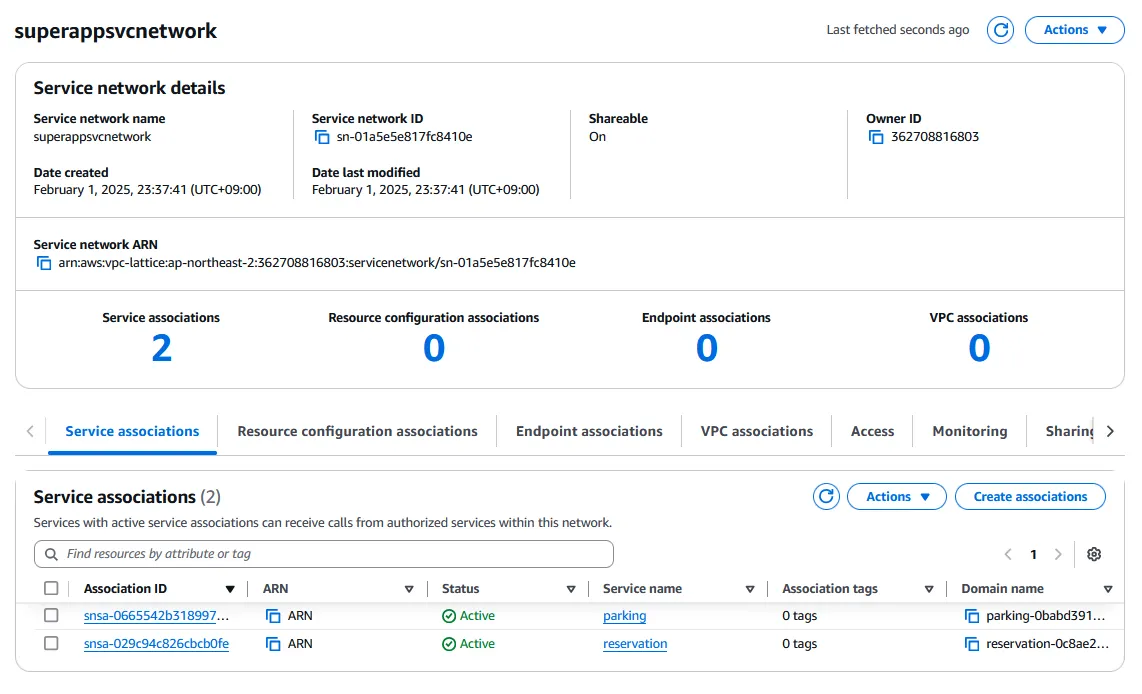1142x694 pixels.
Task: Open Actions dropdown in Service associations panel
Action: pos(897,496)
